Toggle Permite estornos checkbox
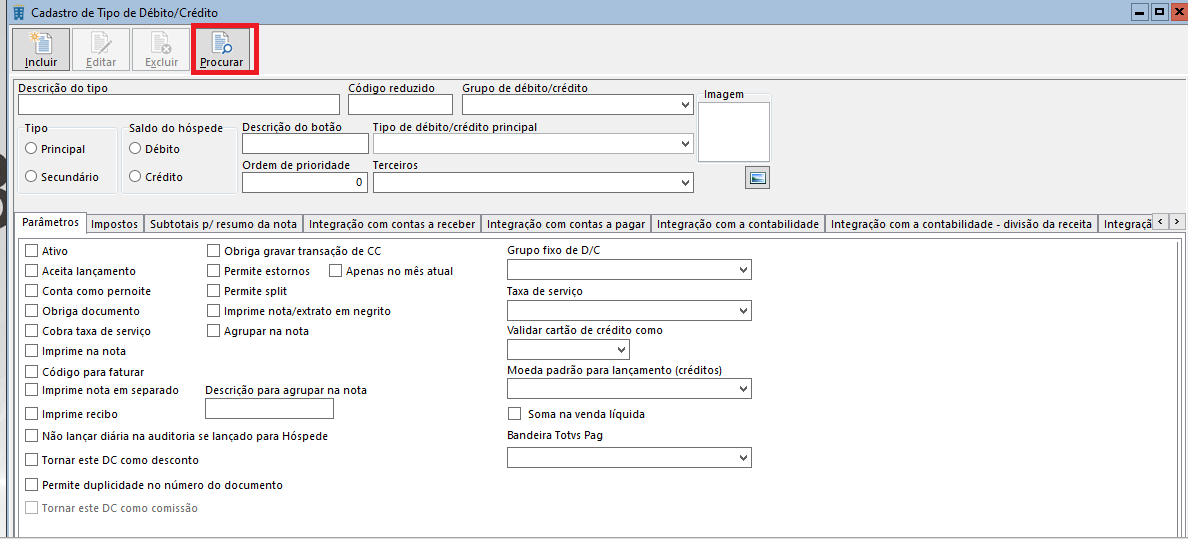The width and height of the screenshot is (1188, 539). point(214,271)
